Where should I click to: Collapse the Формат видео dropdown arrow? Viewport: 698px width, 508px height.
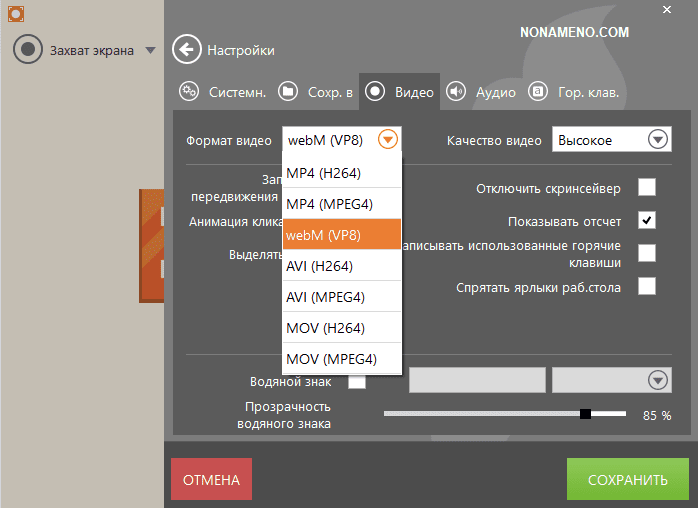pyautogui.click(x=388, y=140)
